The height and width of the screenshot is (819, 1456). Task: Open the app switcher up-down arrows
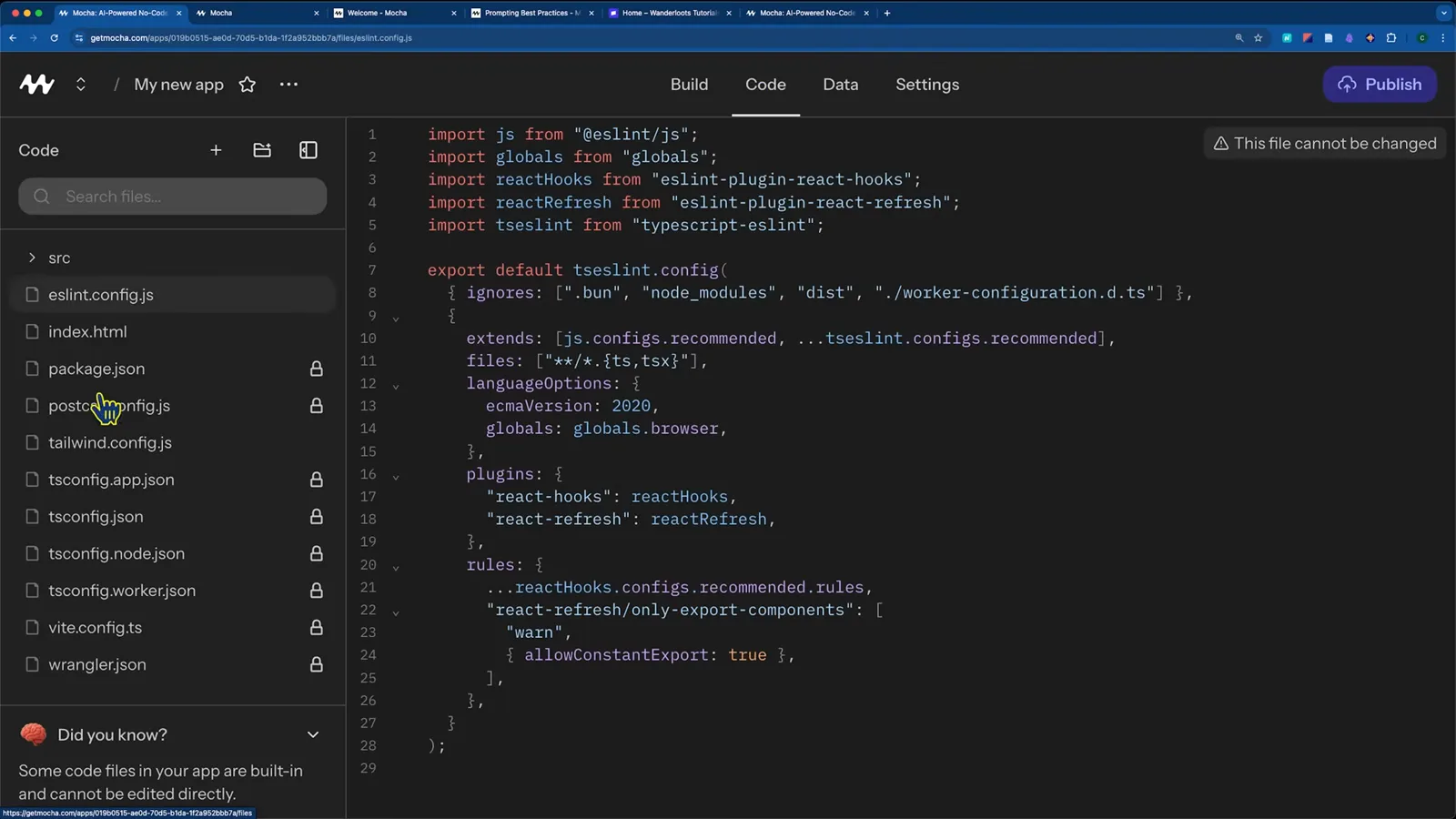pos(81,84)
